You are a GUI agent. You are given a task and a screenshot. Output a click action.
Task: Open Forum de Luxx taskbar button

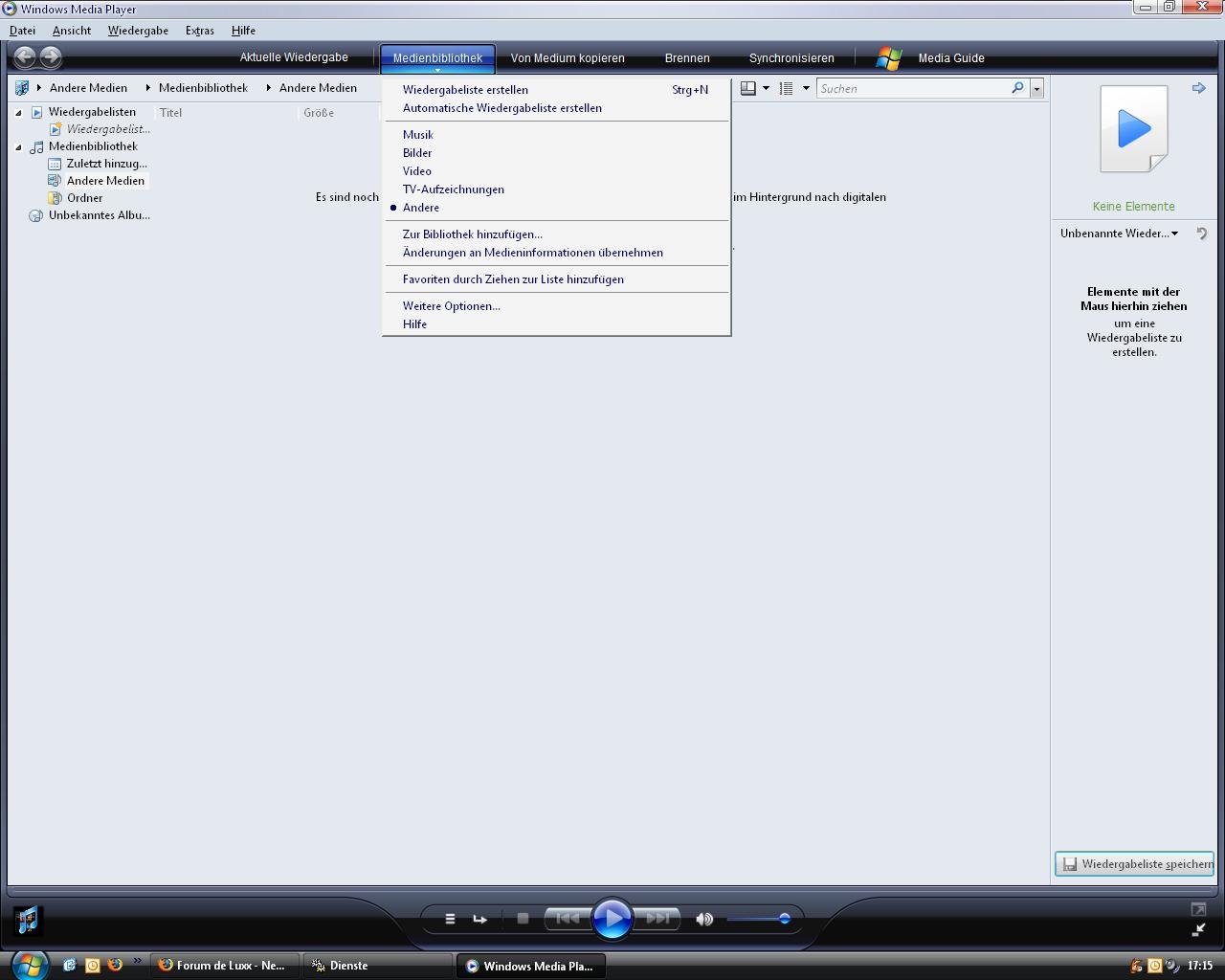pyautogui.click(x=225, y=965)
